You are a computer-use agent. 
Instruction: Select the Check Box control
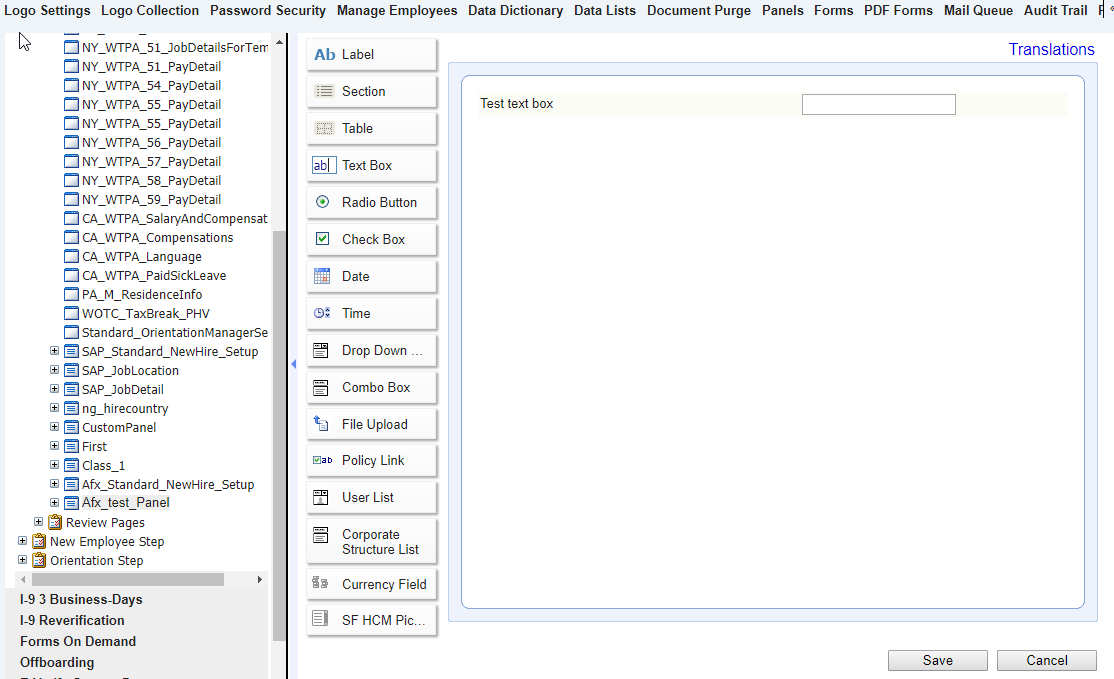[371, 239]
